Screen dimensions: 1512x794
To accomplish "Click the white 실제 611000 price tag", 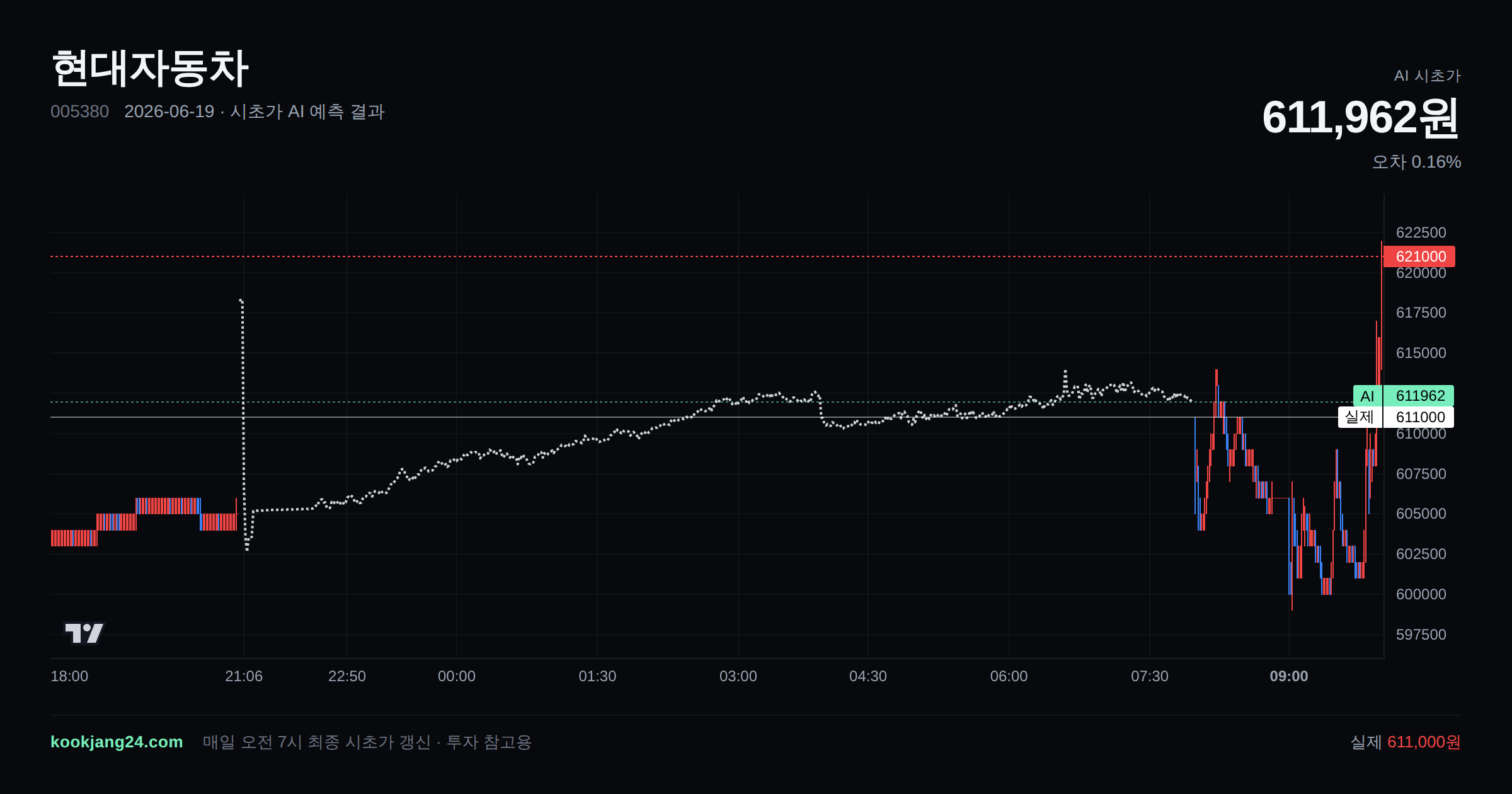I will pos(1396,417).
